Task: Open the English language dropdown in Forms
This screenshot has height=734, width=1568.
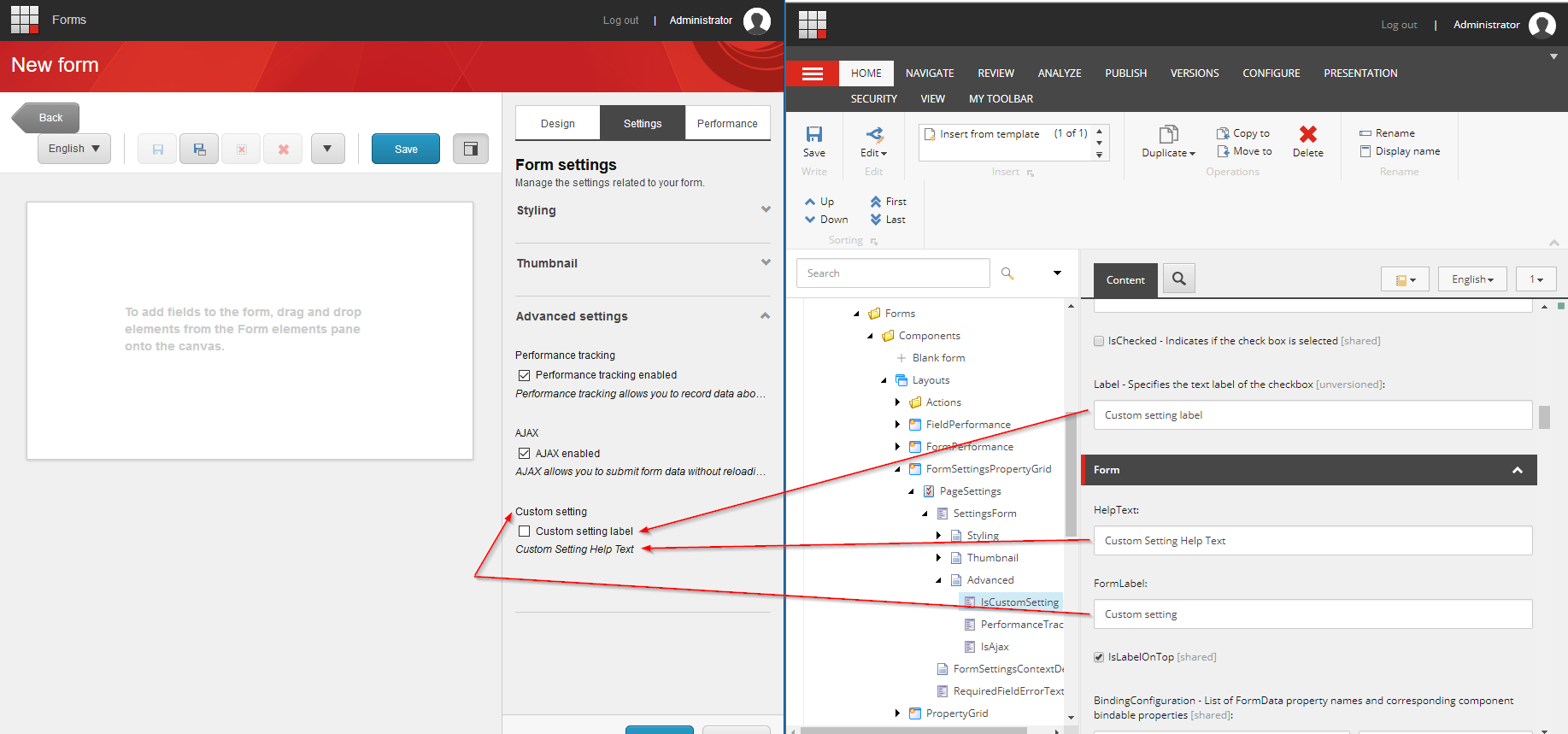Action: (x=74, y=149)
